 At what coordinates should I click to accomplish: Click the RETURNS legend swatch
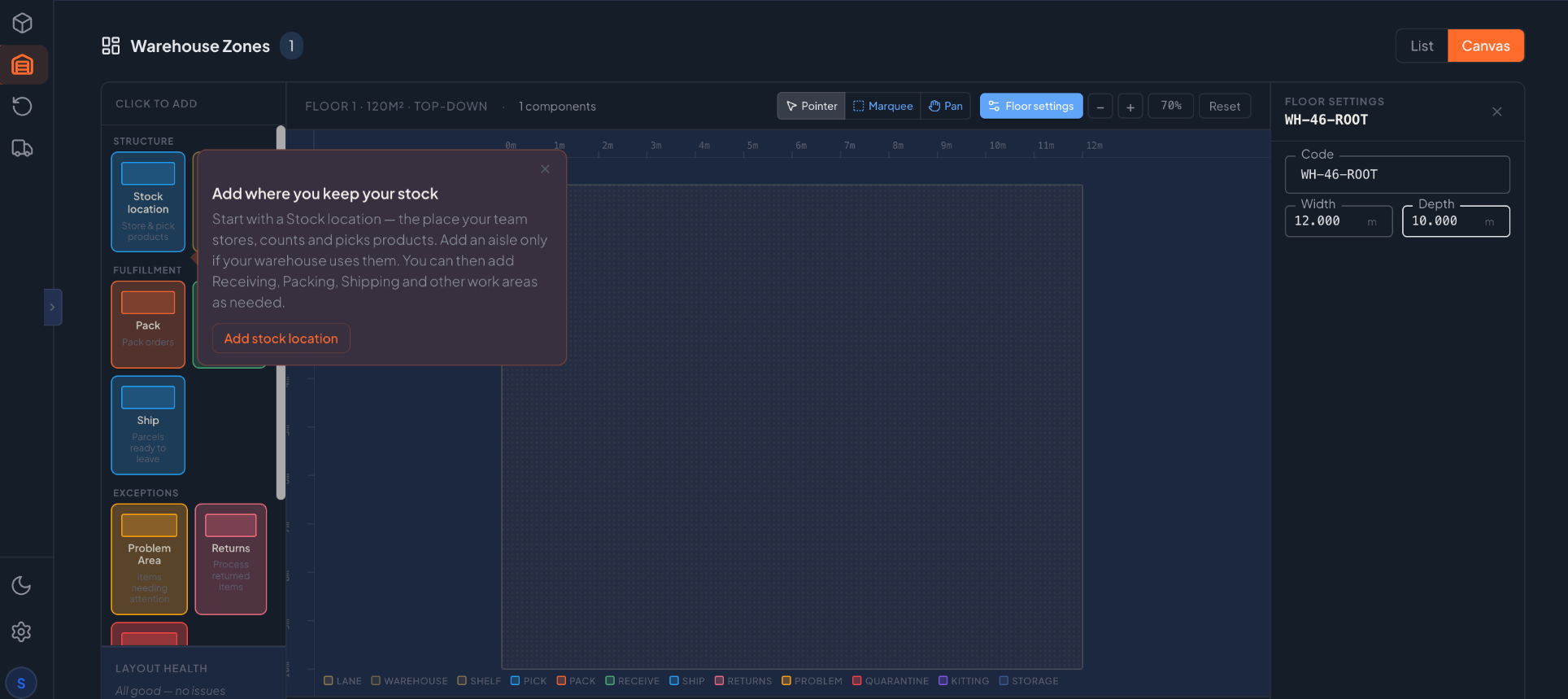tap(719, 680)
